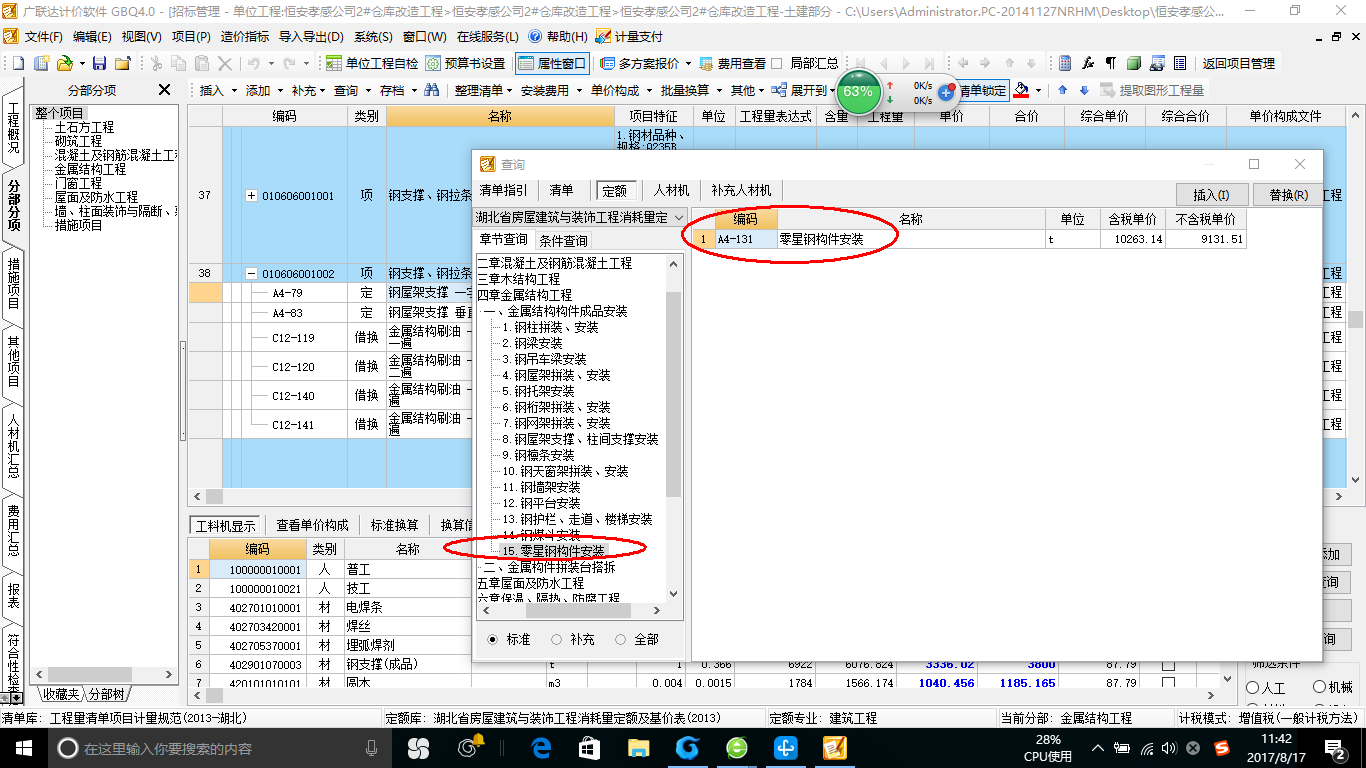
Task: Select the 人工 filter radio button
Action: [1252, 688]
